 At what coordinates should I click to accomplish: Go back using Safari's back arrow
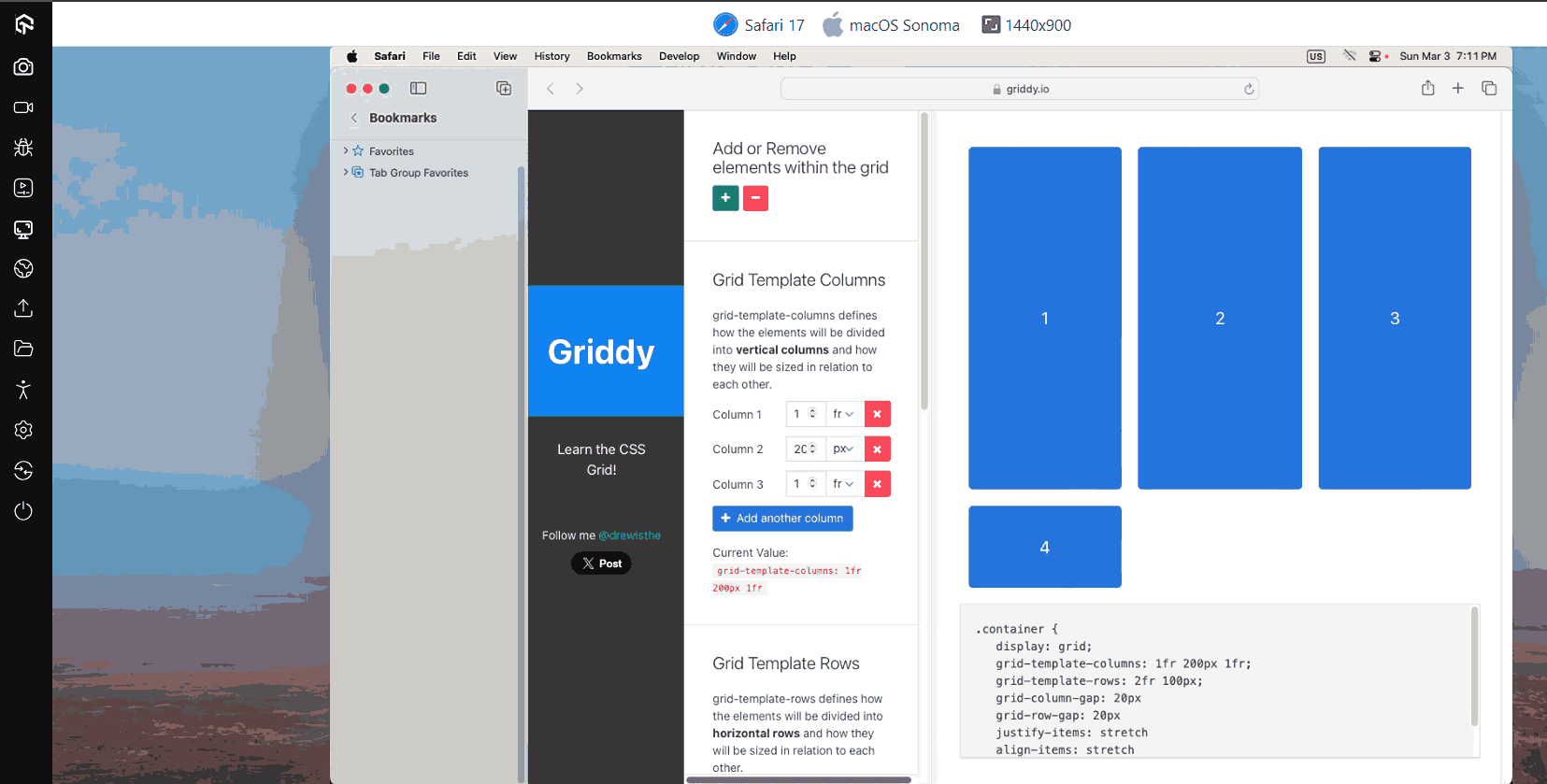tap(551, 89)
